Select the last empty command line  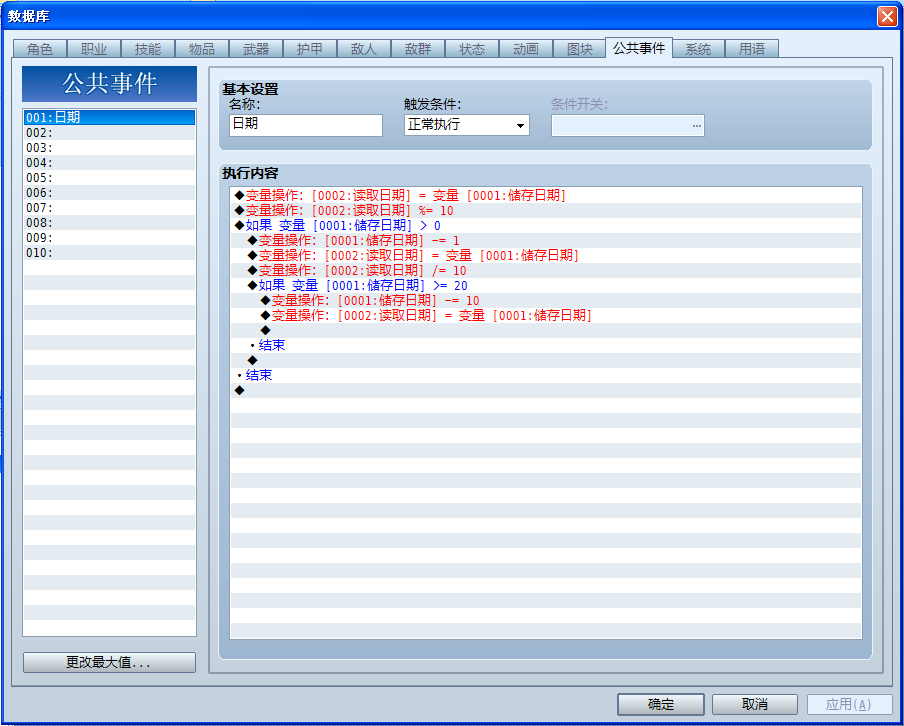(546, 390)
